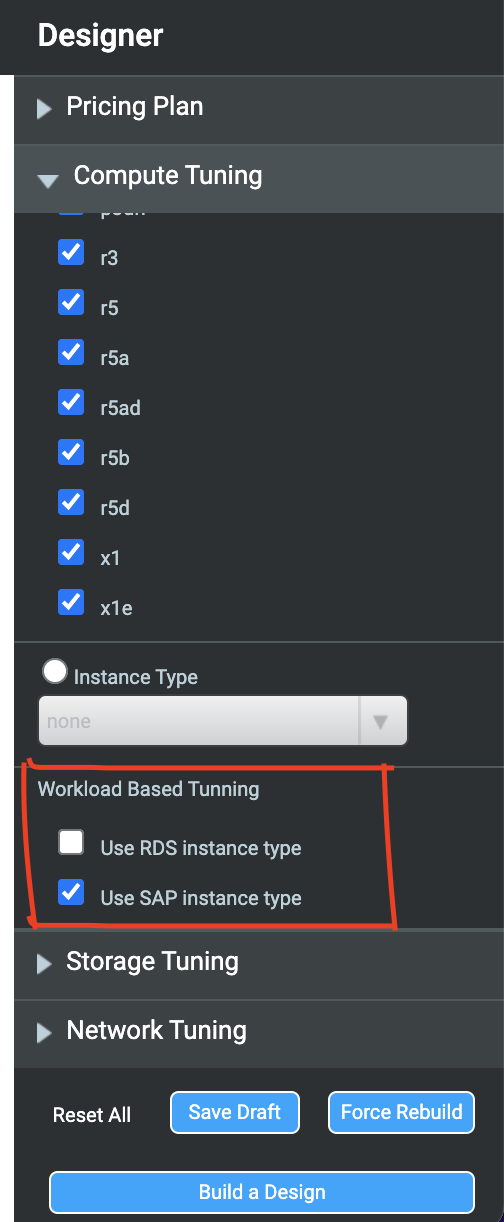Select the Instance Type radio button
The width and height of the screenshot is (504, 1222).
53,672
